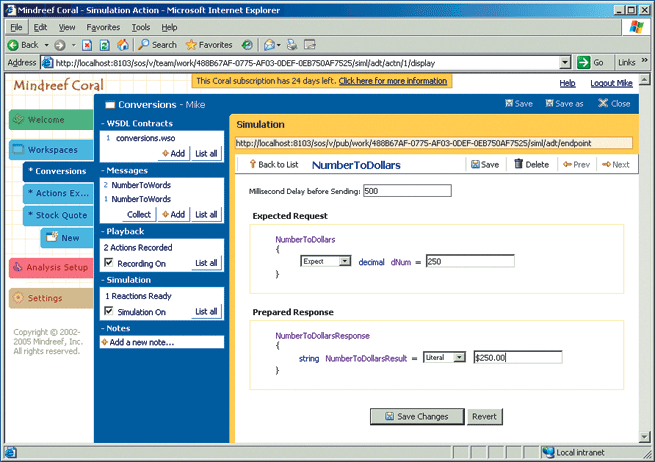Open the Expect dropdown for dNum
The width and height of the screenshot is (655, 462).
pos(325,261)
